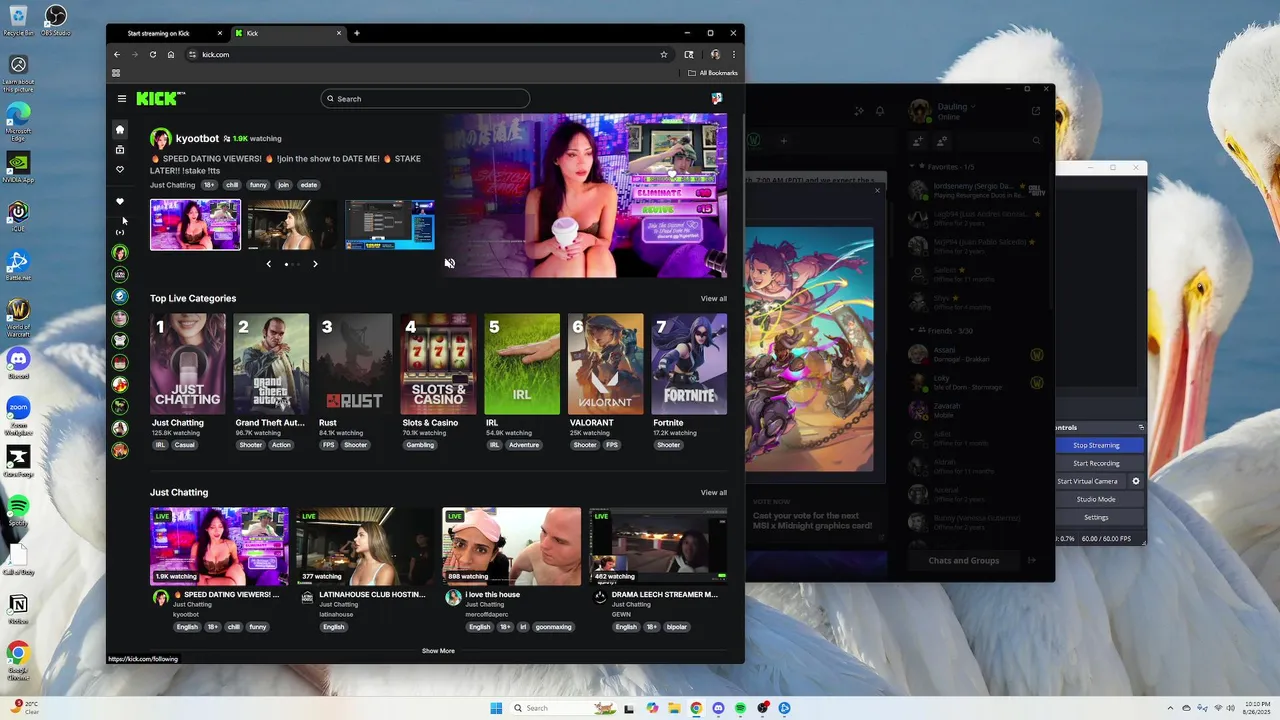
Task: Open OBS virtual camera settings gear
Action: (1136, 481)
